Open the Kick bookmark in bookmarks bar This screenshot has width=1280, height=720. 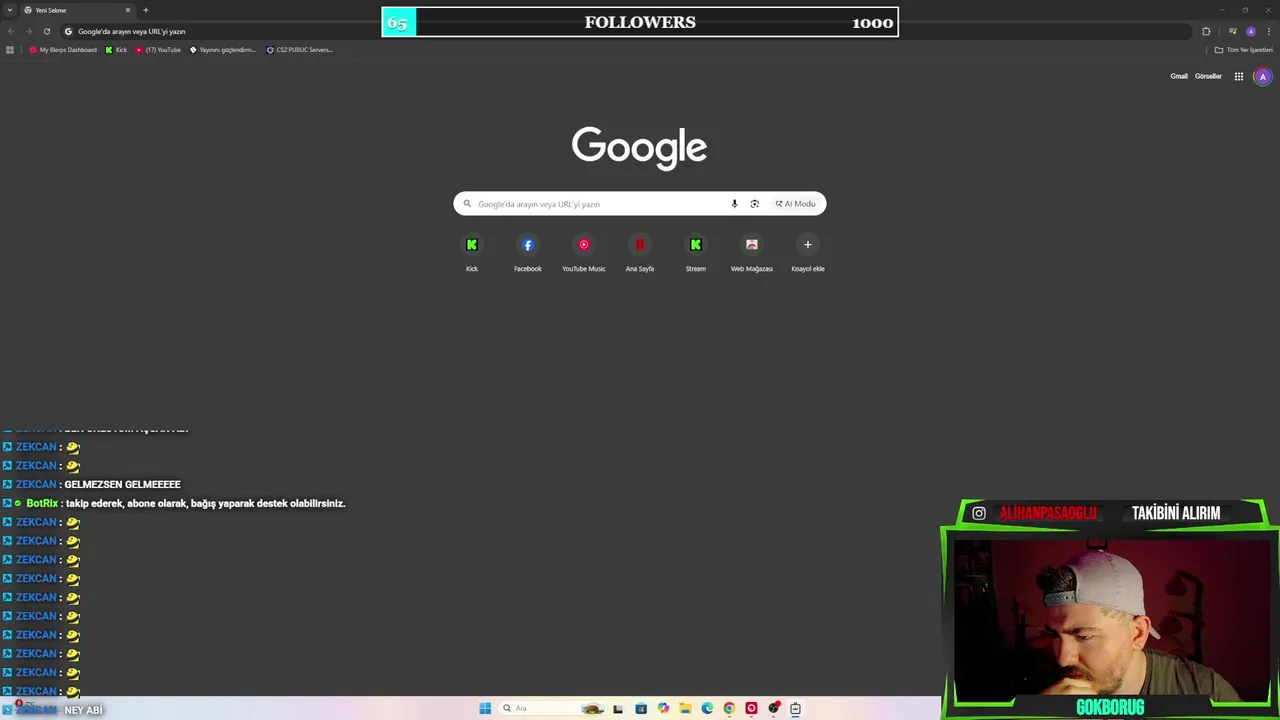pos(116,49)
